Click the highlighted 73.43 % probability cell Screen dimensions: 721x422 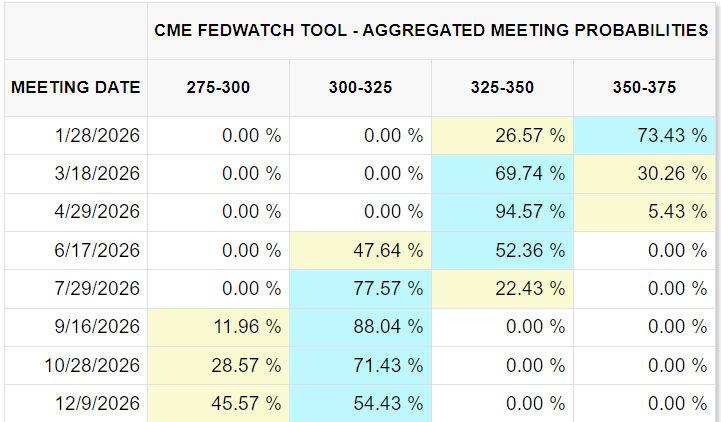[644, 136]
